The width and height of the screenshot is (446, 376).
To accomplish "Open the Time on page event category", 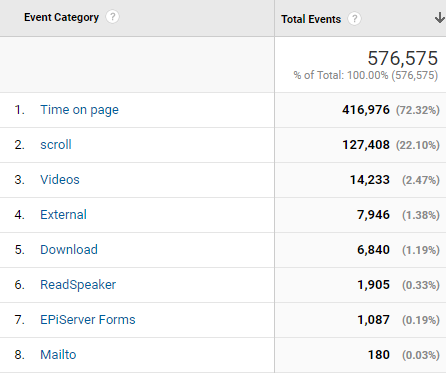I will coord(79,110).
